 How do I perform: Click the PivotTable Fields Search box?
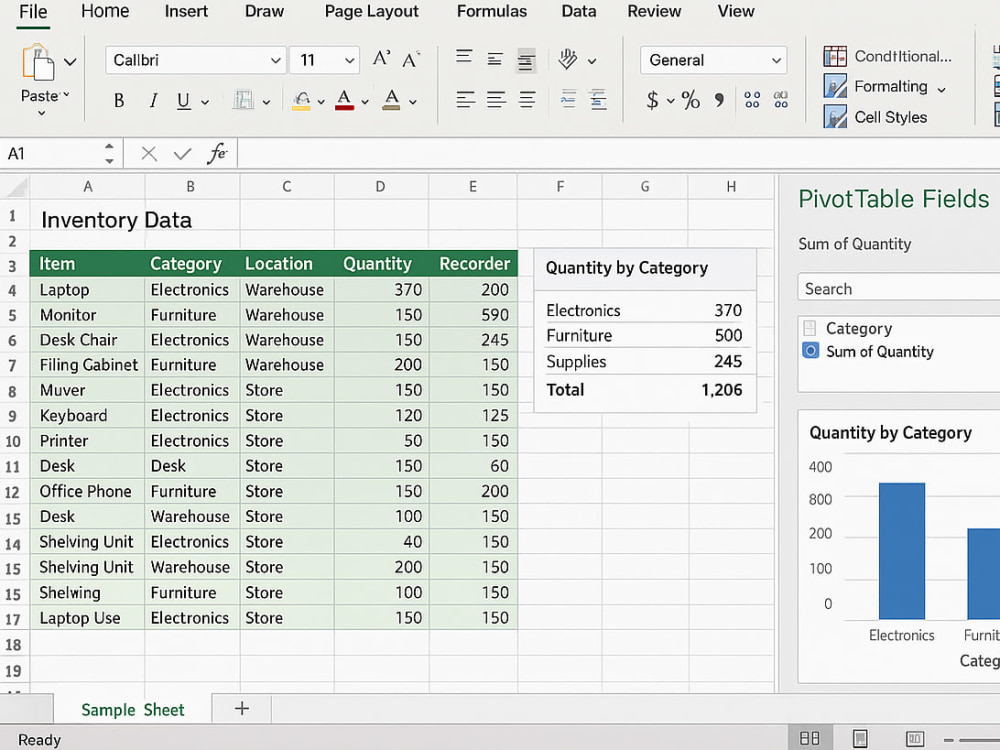(x=898, y=288)
